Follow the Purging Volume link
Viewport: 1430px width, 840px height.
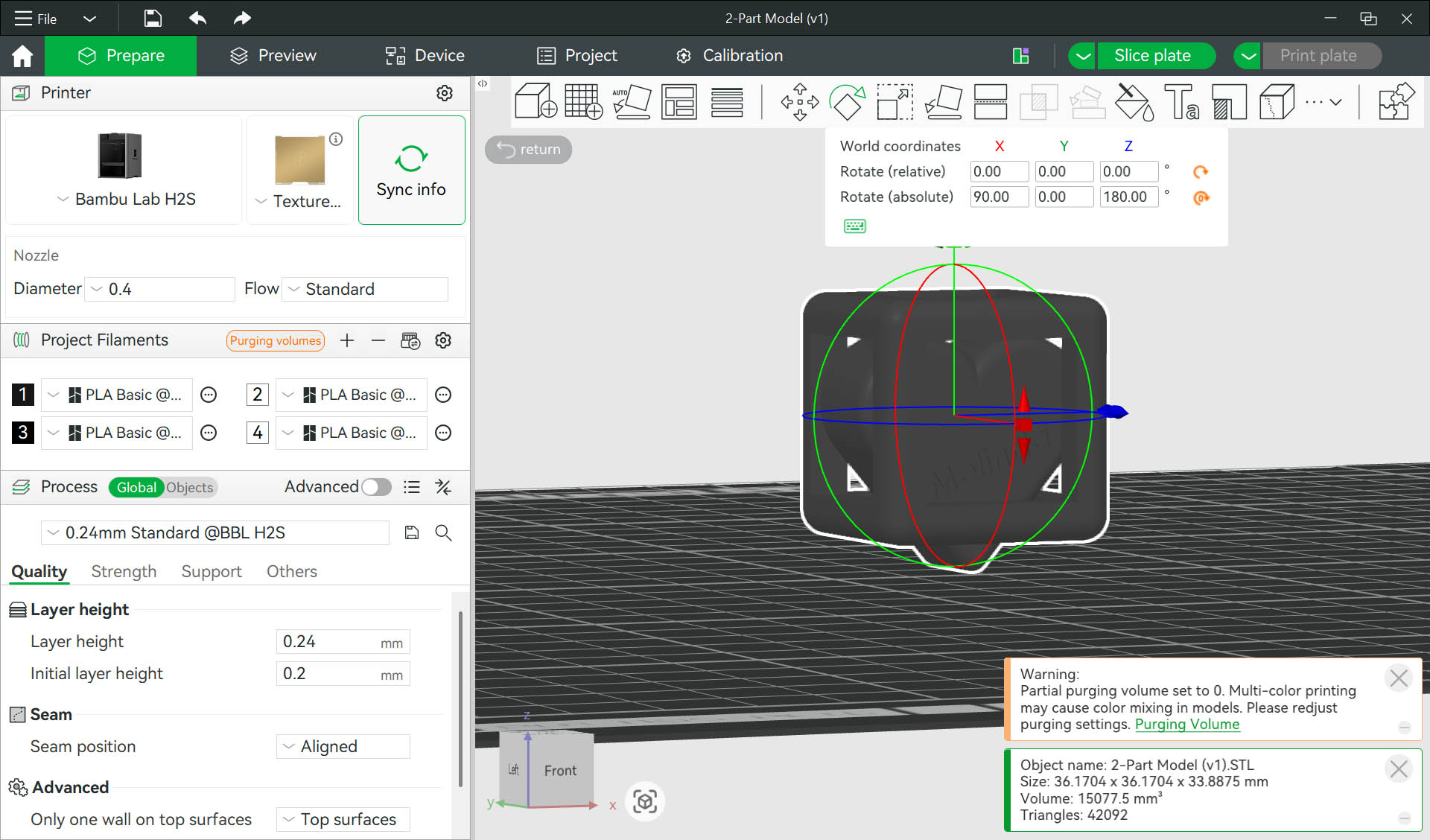(1186, 724)
